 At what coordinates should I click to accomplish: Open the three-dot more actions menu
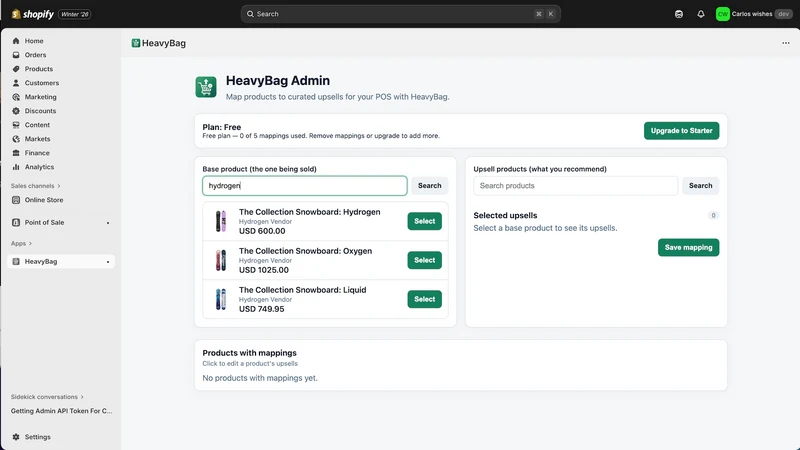[x=786, y=43]
